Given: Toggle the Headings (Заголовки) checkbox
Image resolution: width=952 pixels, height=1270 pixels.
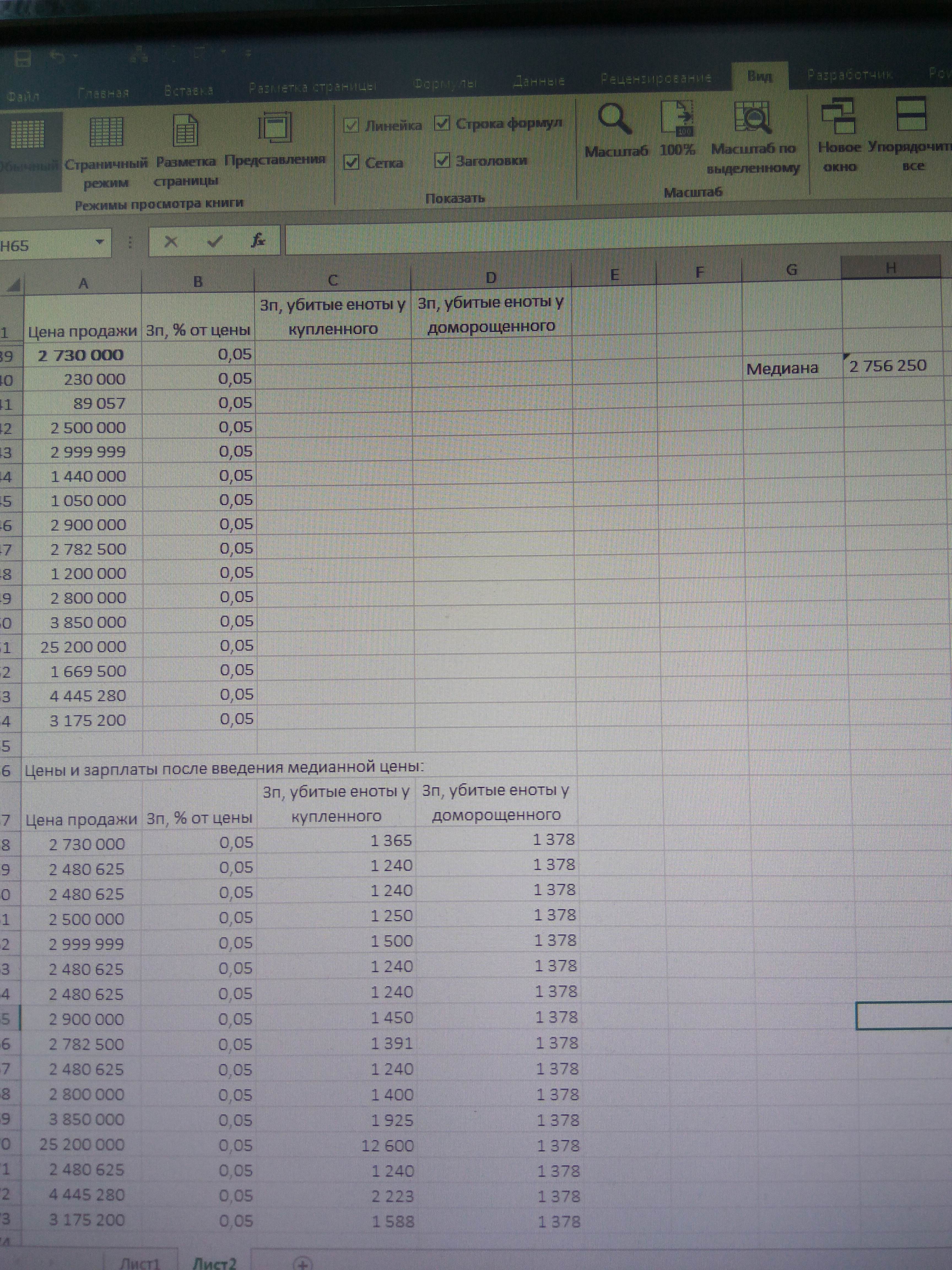Looking at the screenshot, I should 442,160.
